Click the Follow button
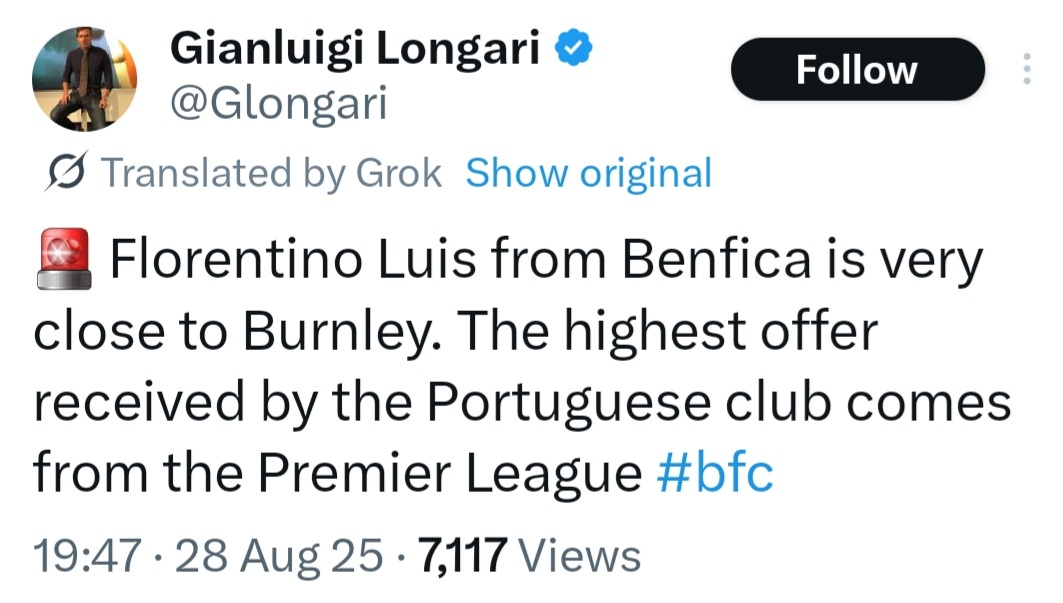The width and height of the screenshot is (1063, 603). coord(857,69)
